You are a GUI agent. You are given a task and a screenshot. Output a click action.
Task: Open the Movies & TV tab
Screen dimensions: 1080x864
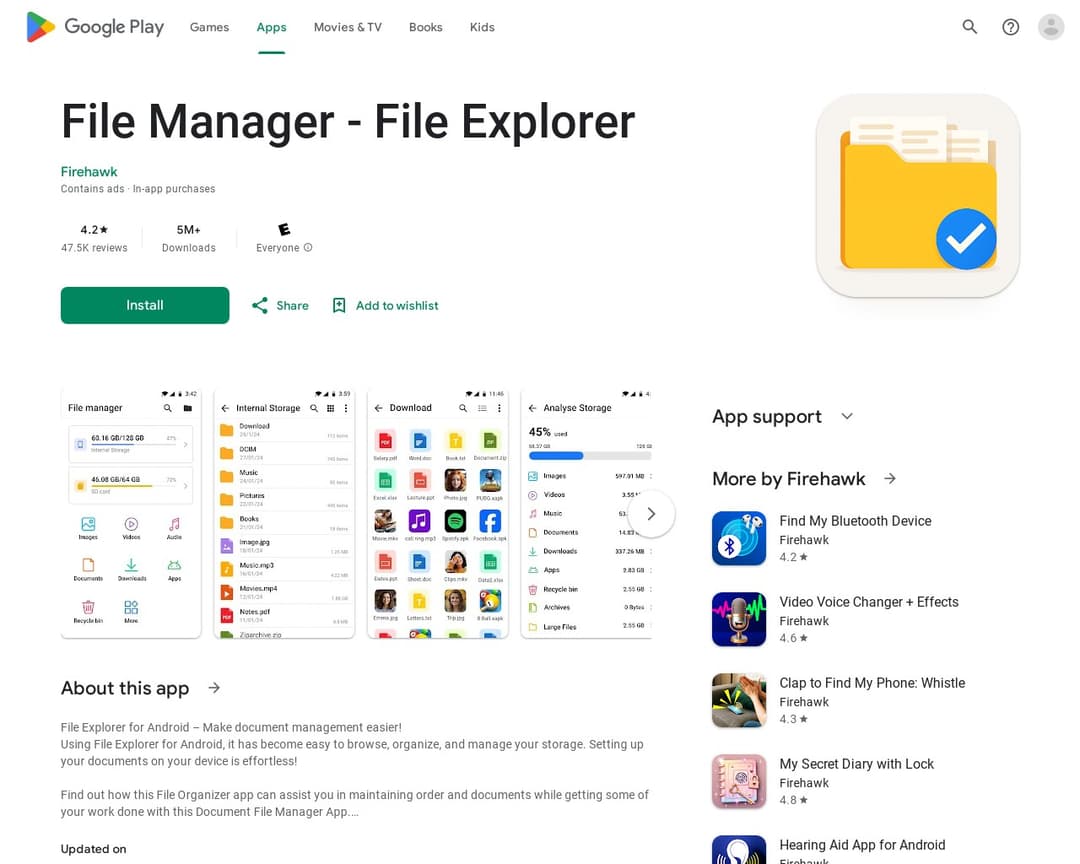click(x=348, y=27)
